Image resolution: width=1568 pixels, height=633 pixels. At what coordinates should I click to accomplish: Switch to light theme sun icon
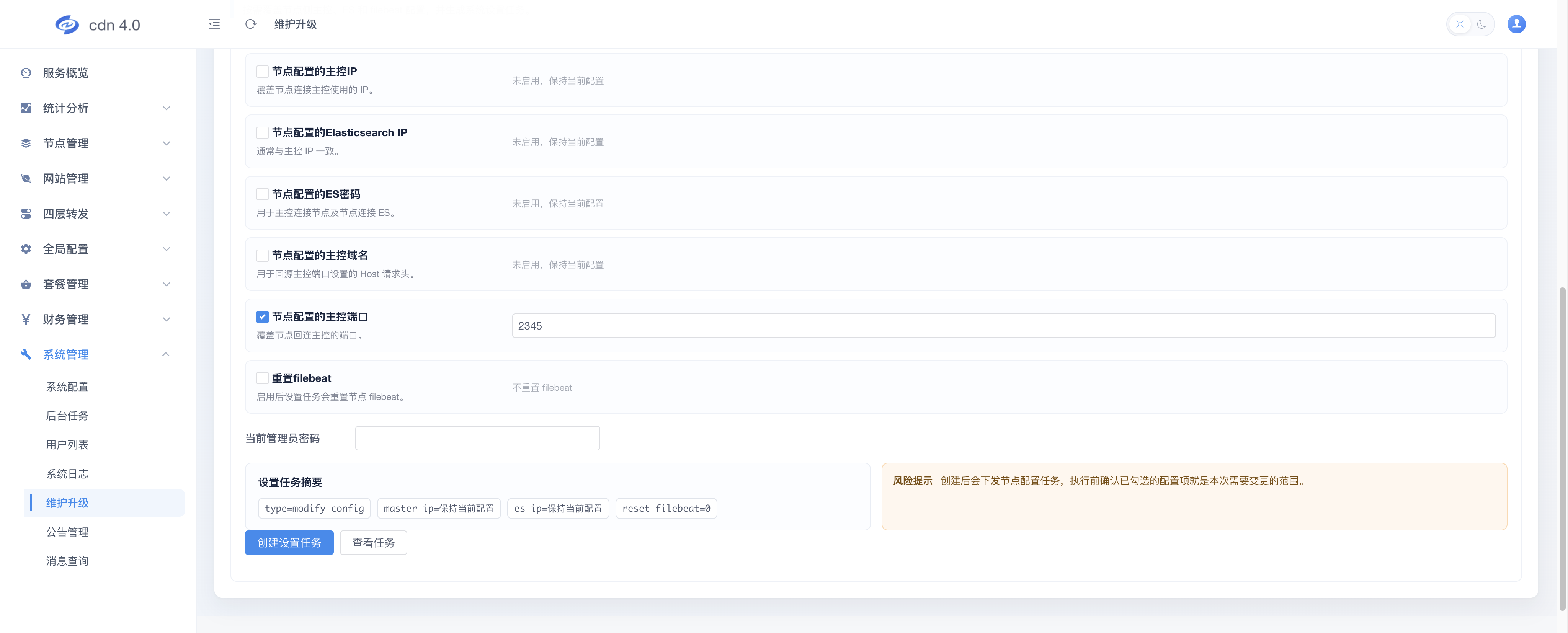click(1460, 24)
